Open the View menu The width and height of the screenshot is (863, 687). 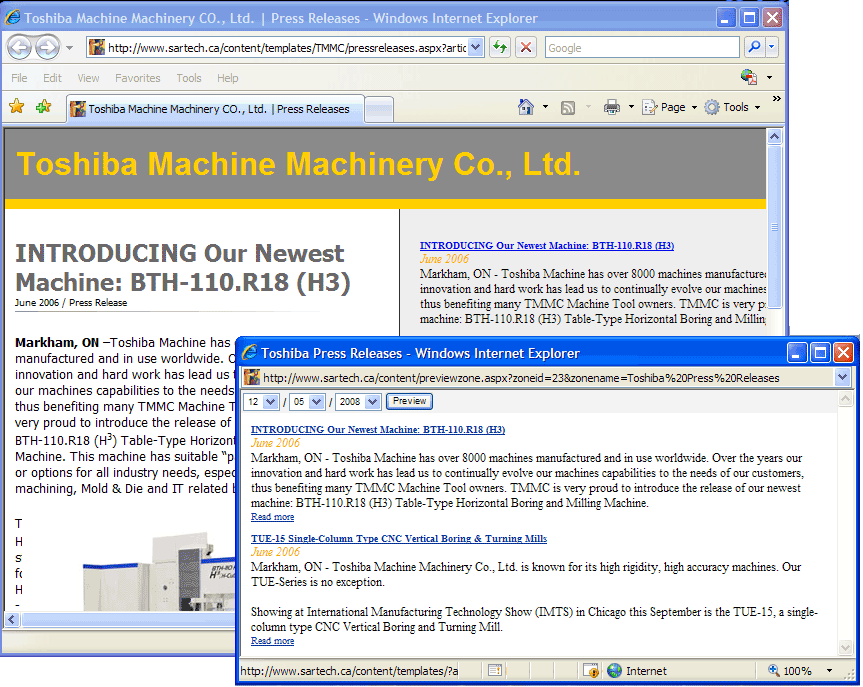[88, 78]
